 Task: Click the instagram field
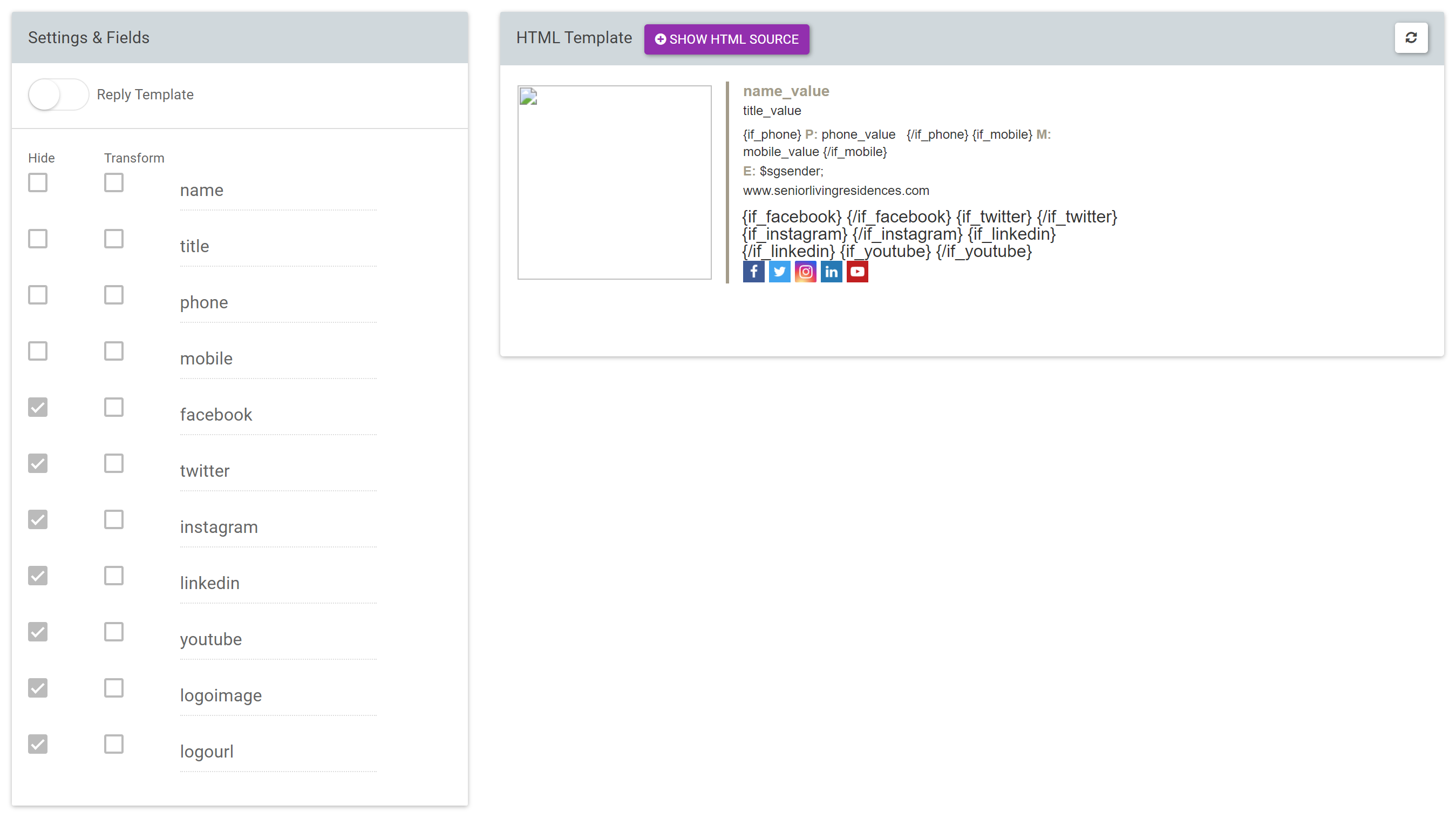tap(278, 527)
